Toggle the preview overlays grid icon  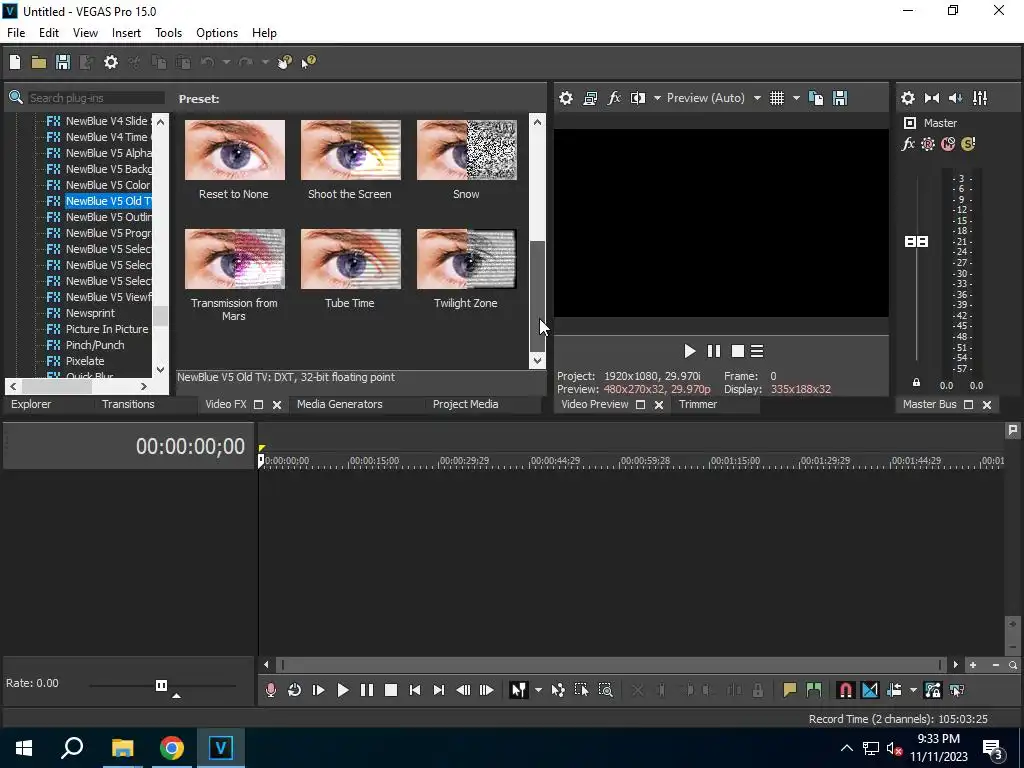pos(776,98)
